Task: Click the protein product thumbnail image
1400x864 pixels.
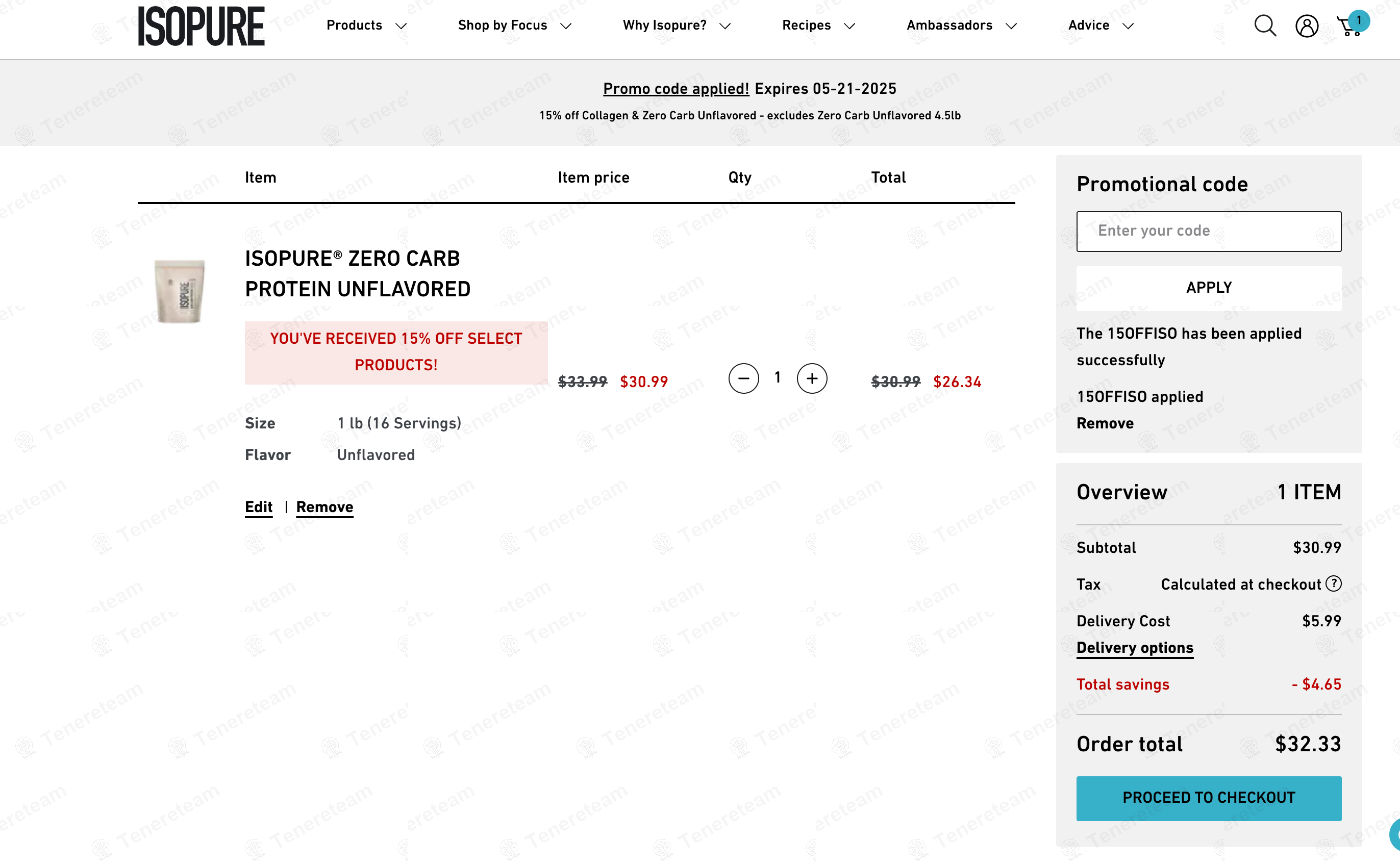Action: point(180,291)
